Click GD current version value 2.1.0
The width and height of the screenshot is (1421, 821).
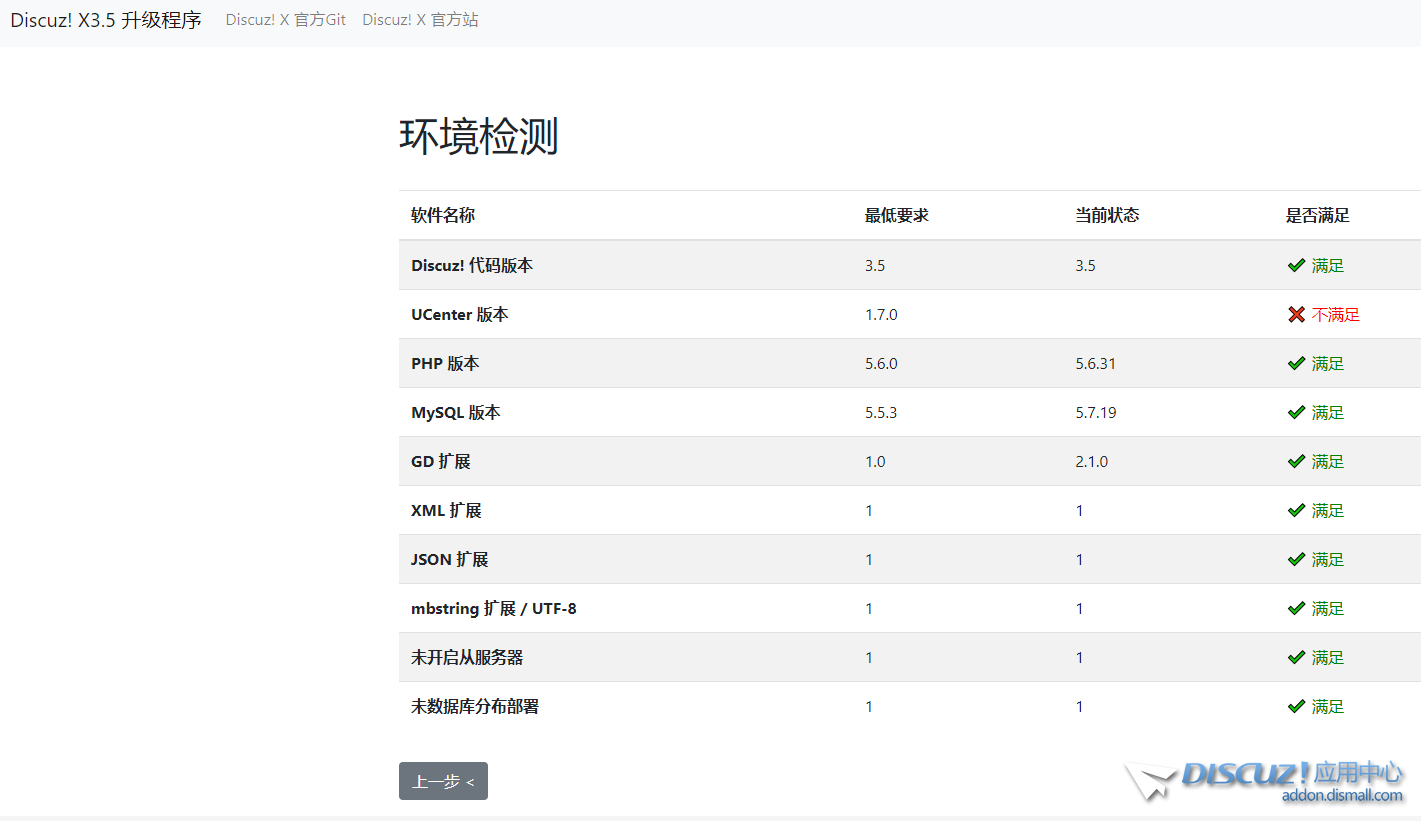tap(1092, 461)
